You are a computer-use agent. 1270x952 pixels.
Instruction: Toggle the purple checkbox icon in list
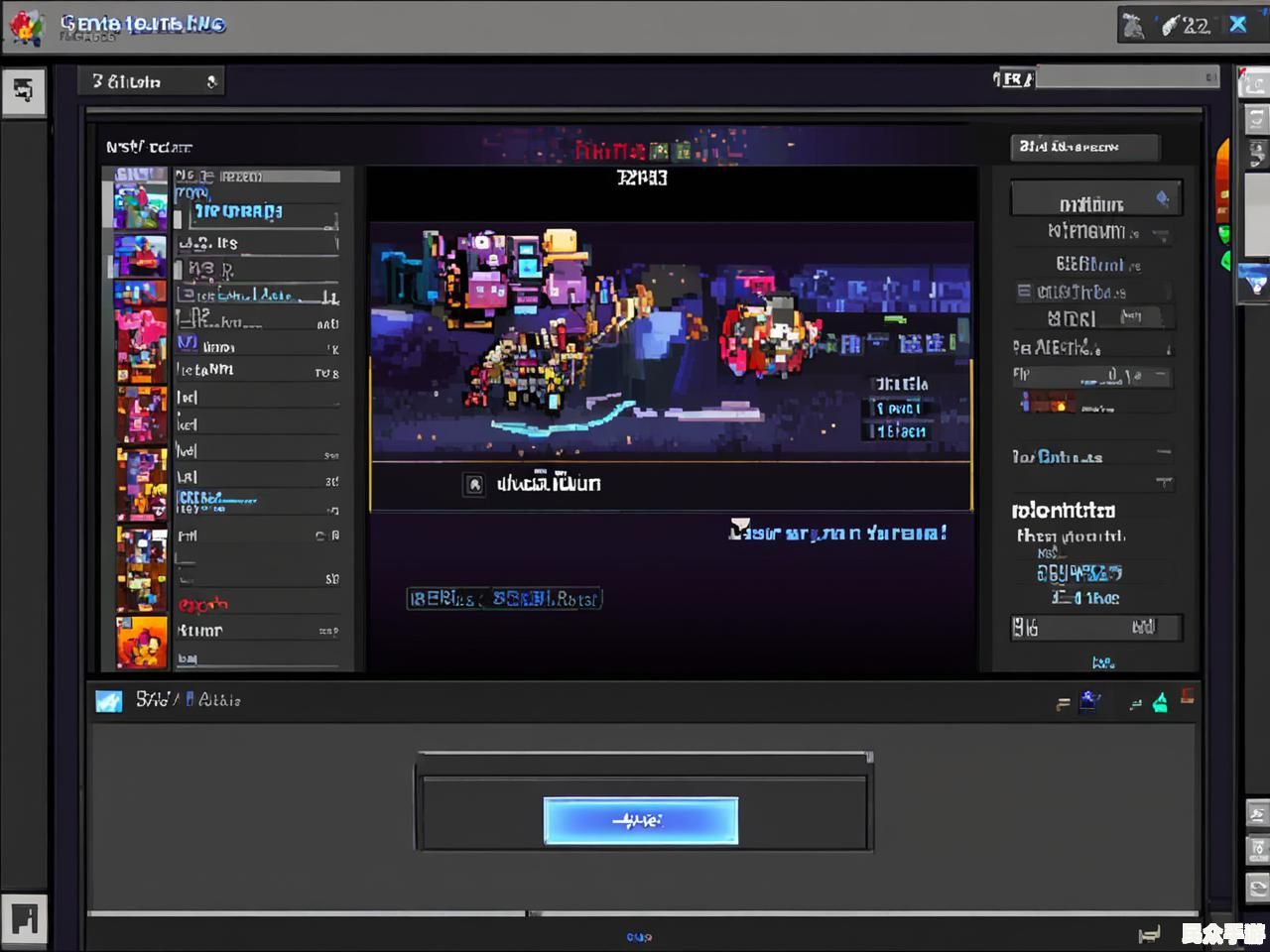tap(187, 344)
